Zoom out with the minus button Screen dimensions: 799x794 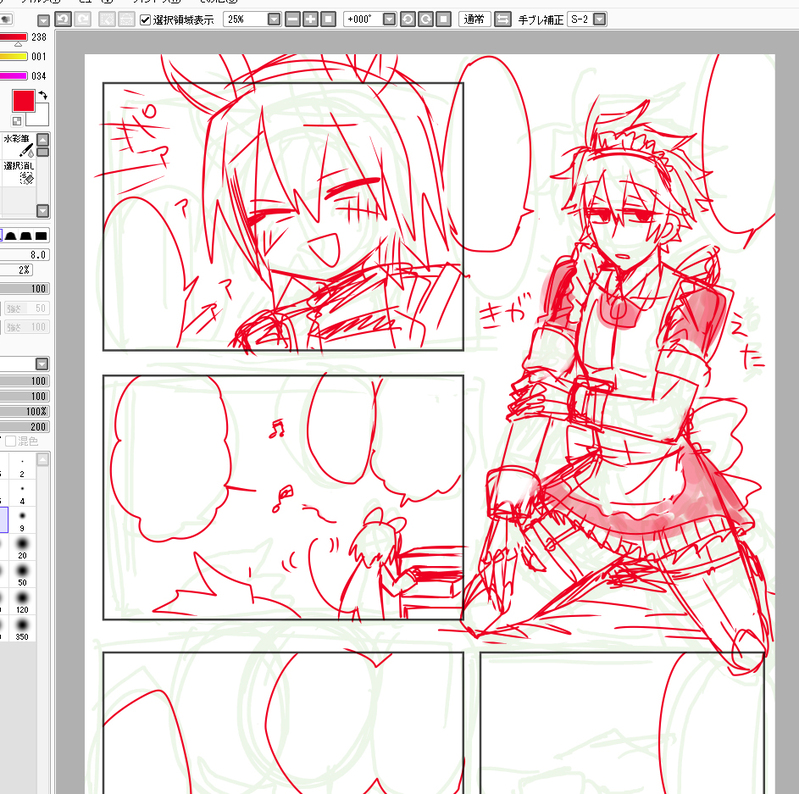tap(292, 19)
